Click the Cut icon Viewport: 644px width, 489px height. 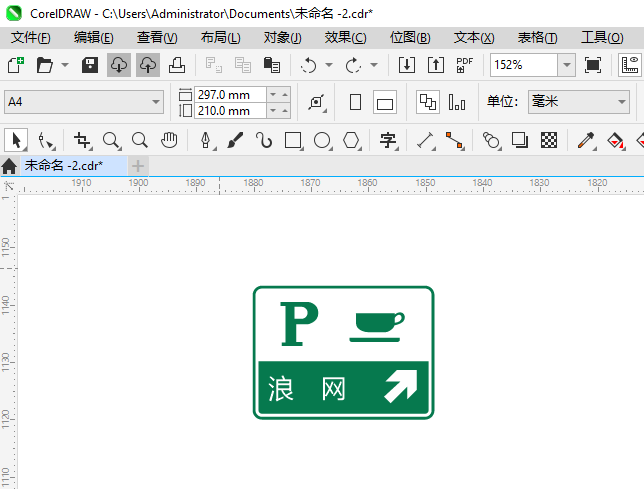[214, 65]
